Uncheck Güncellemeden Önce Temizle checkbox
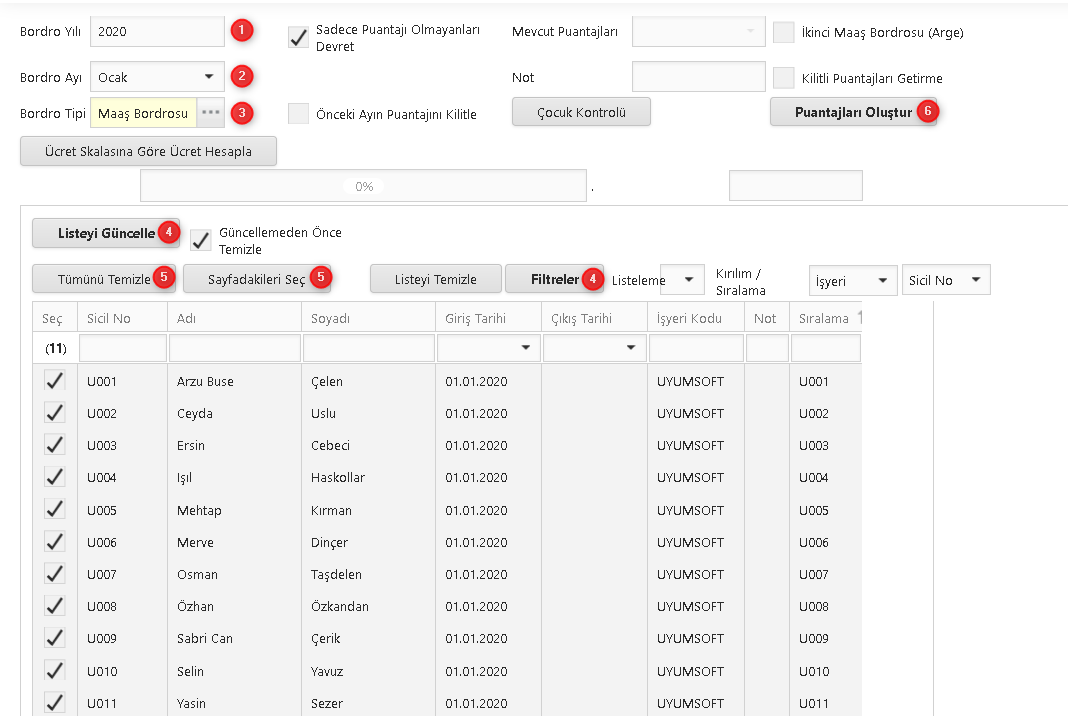1068x716 pixels. 201,240
